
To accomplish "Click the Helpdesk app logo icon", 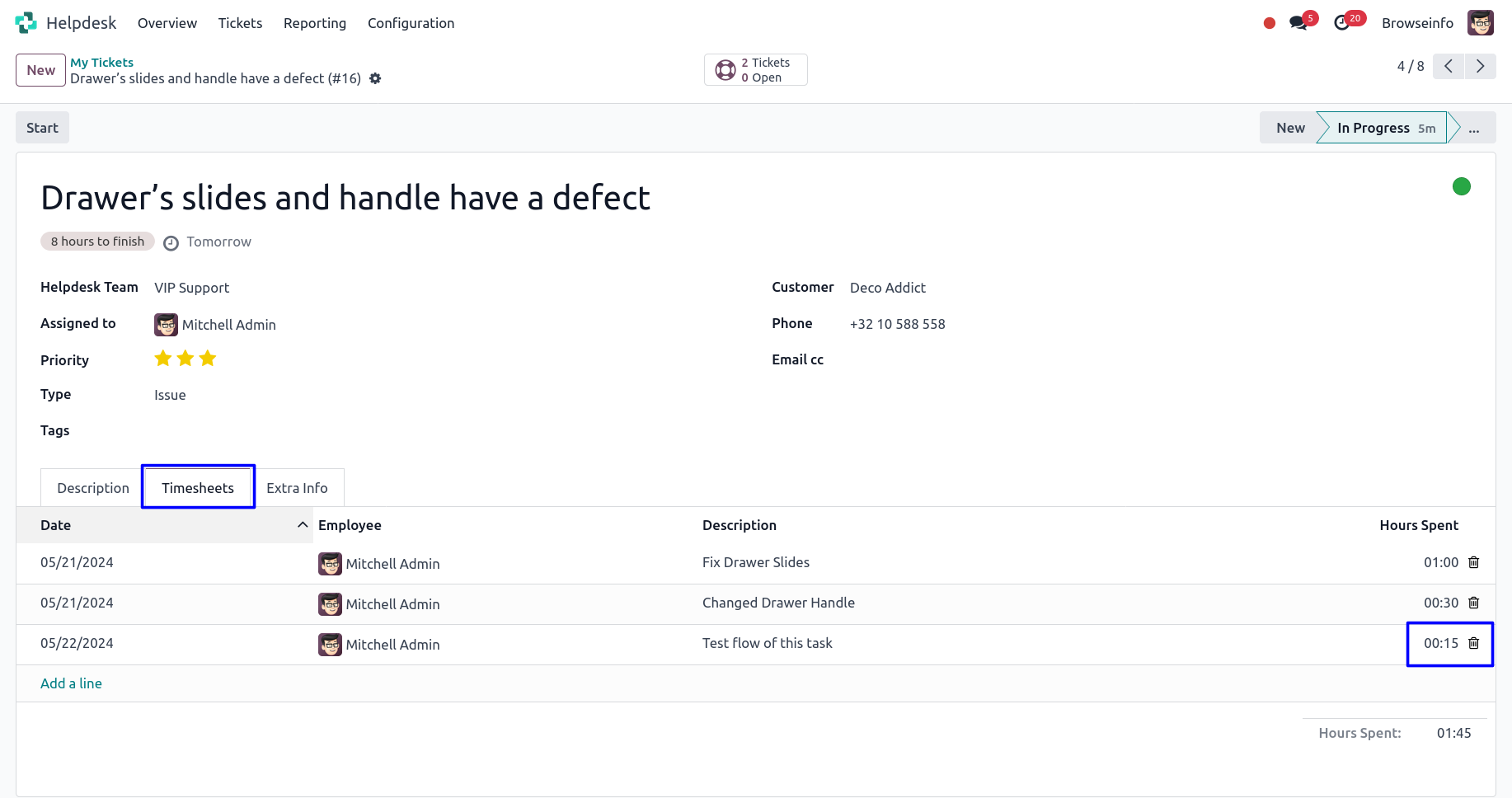I will coord(26,23).
